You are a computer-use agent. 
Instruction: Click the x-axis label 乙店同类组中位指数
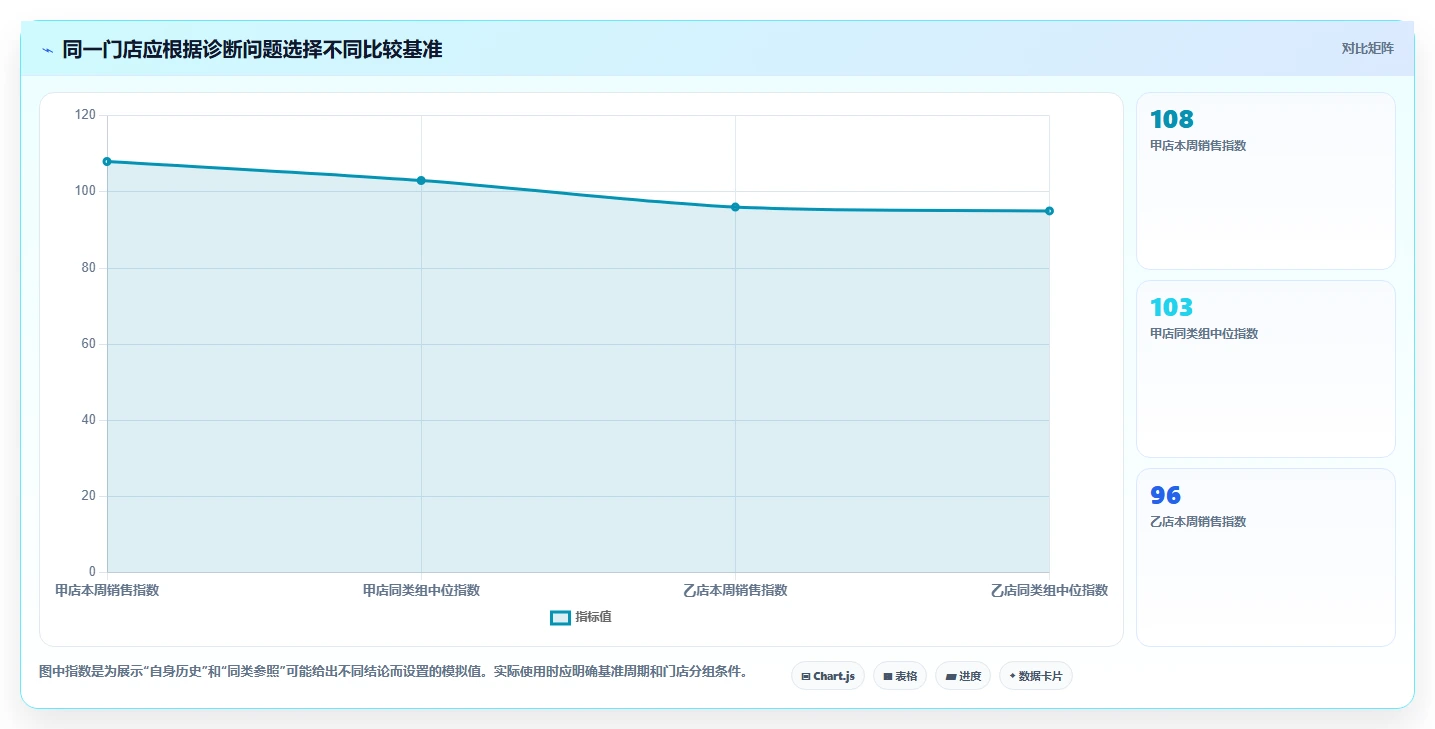[x=1049, y=590]
